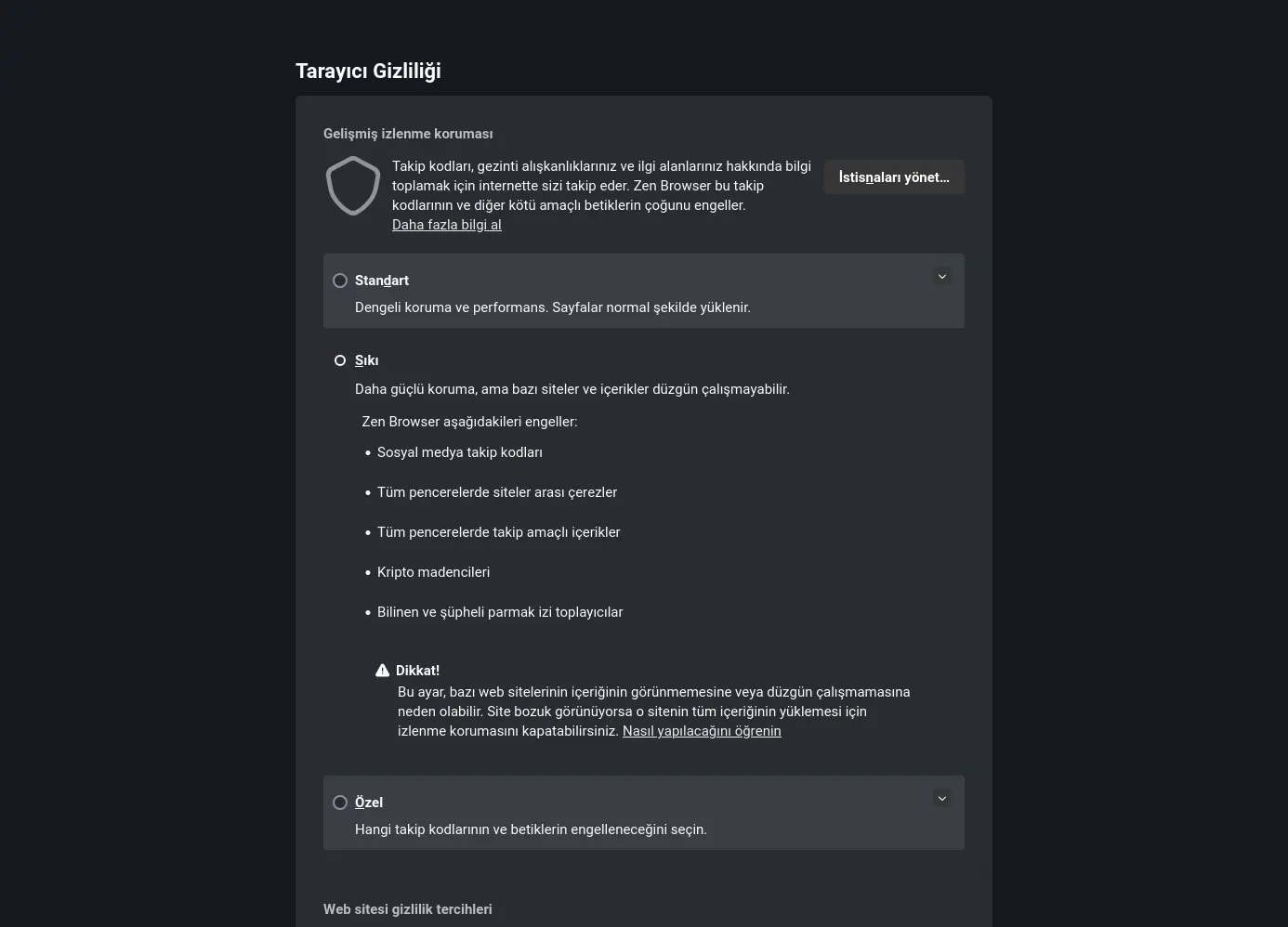Open the İstisnaları yönet… button
Screen dimensions: 1288x927
point(894,177)
